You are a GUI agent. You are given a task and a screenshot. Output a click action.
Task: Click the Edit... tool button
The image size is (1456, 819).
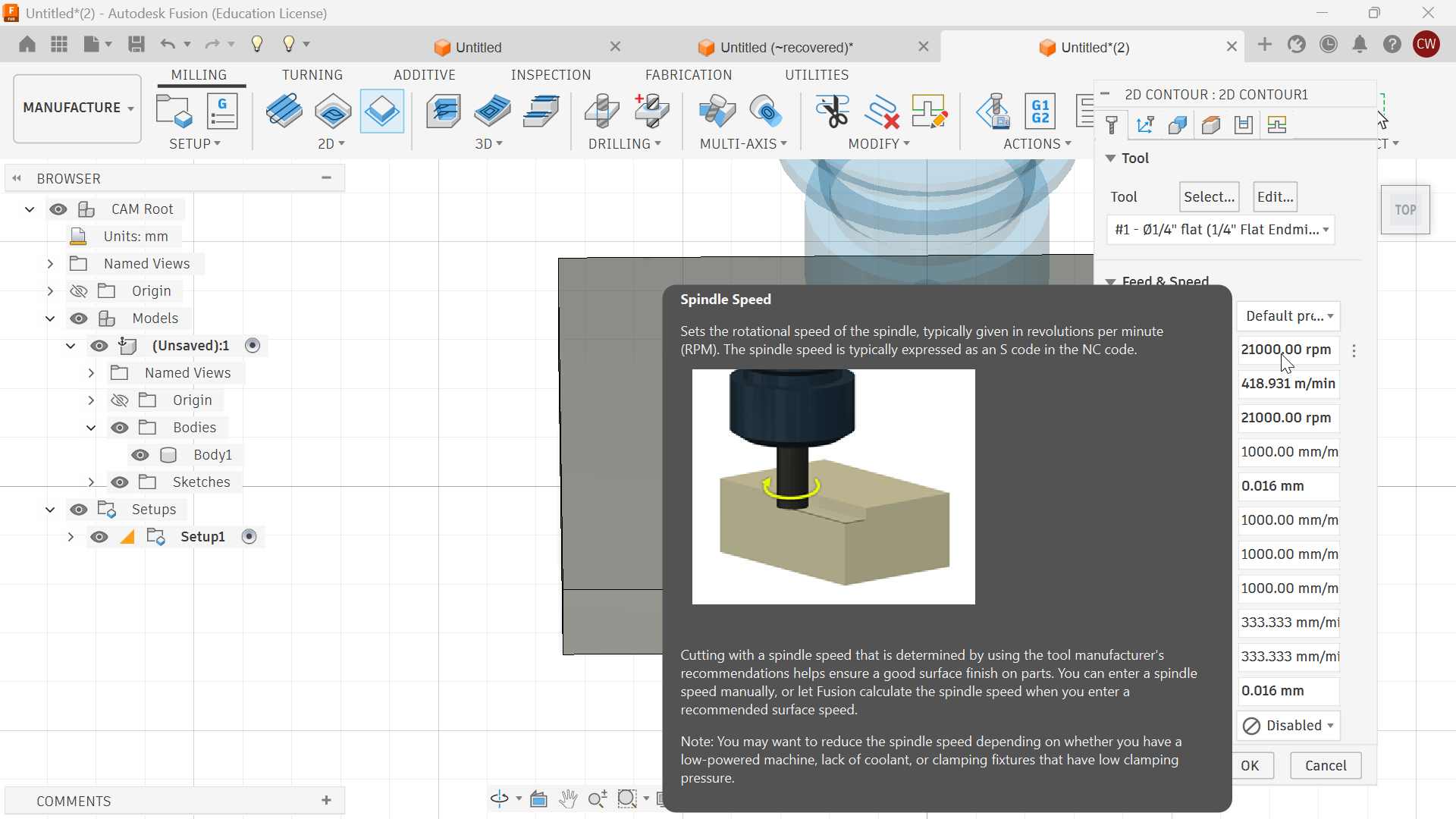click(x=1276, y=197)
